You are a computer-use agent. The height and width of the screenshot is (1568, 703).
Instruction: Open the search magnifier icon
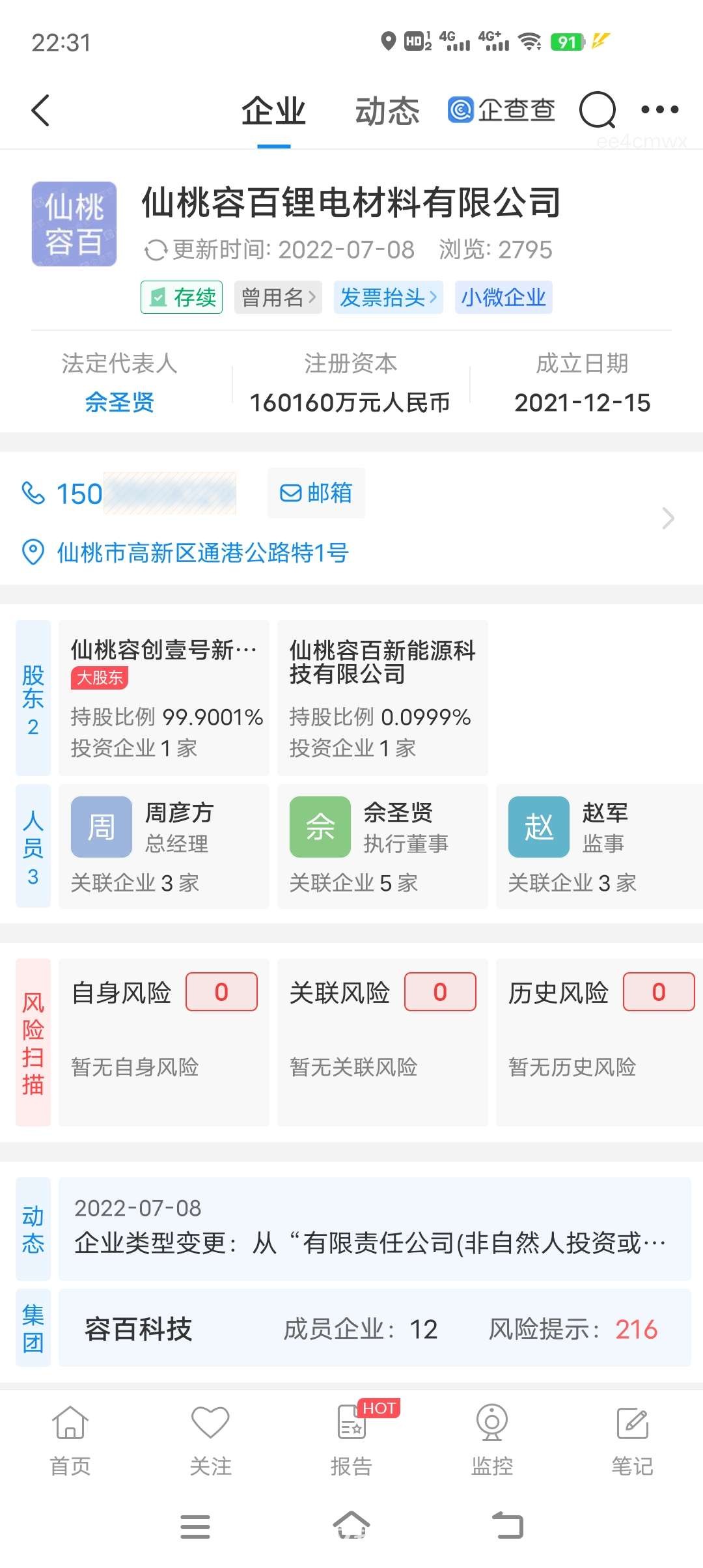coord(598,110)
